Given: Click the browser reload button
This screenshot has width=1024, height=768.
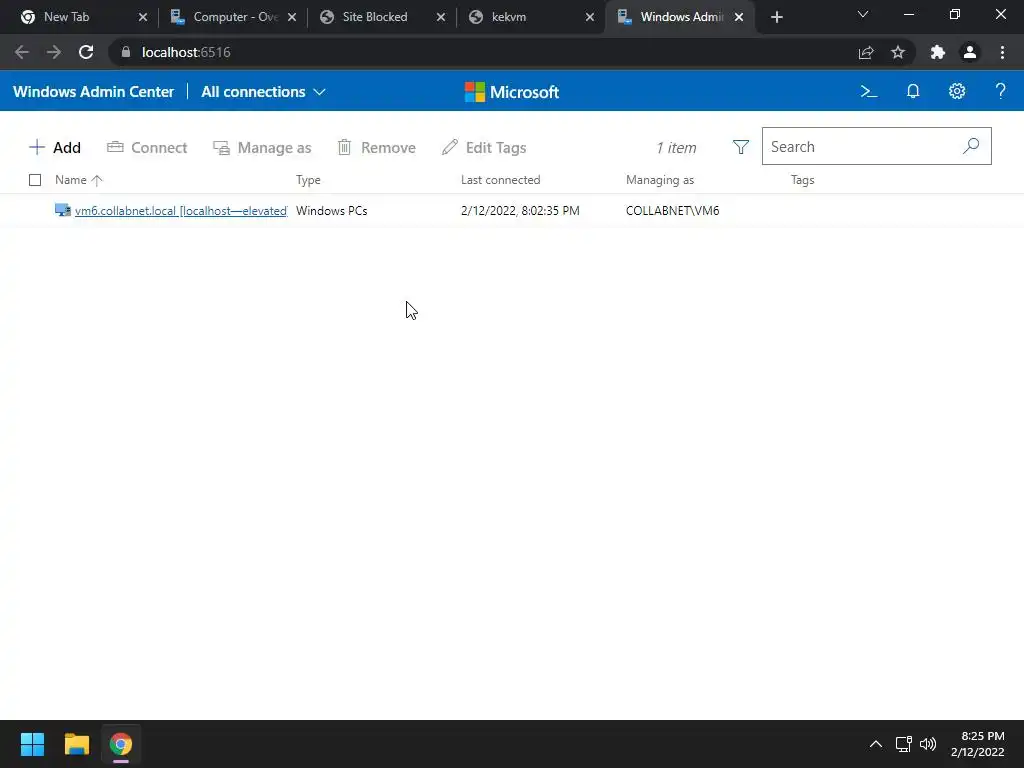Looking at the screenshot, I should [86, 52].
